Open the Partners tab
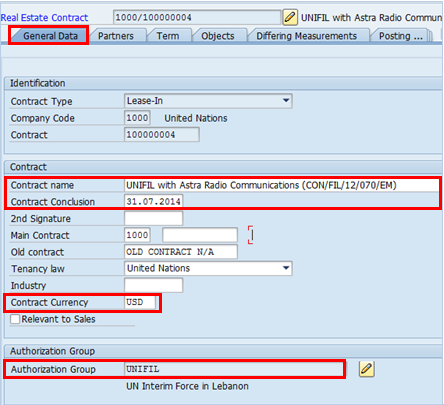The height and width of the screenshot is (405, 444). 116,36
